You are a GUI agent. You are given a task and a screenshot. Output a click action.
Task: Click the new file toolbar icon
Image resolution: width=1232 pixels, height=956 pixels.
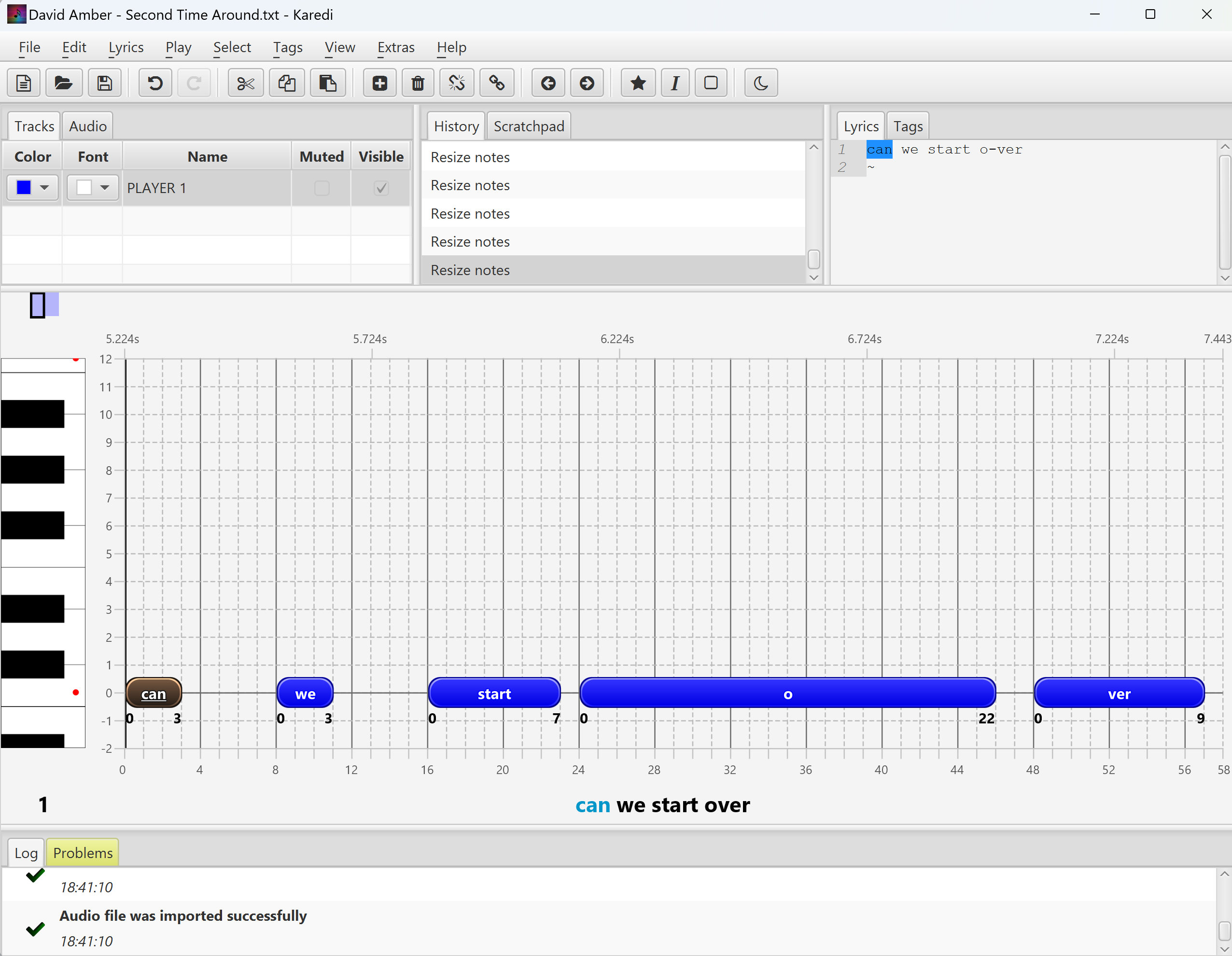(23, 83)
